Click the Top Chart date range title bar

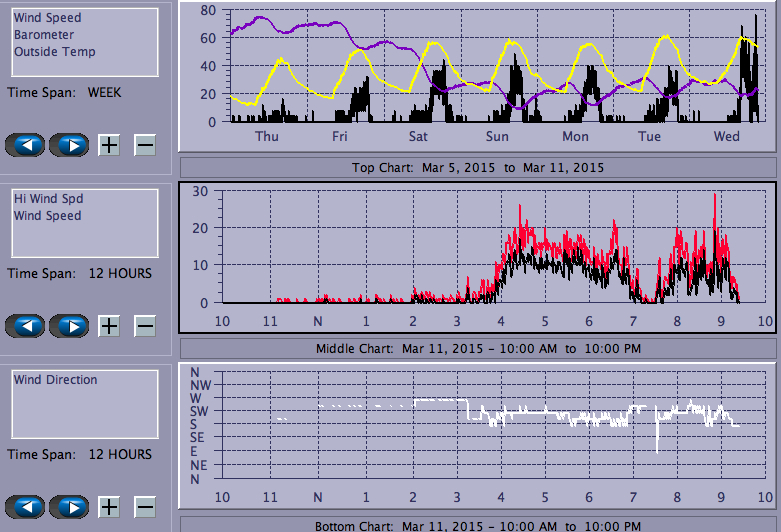[477, 167]
